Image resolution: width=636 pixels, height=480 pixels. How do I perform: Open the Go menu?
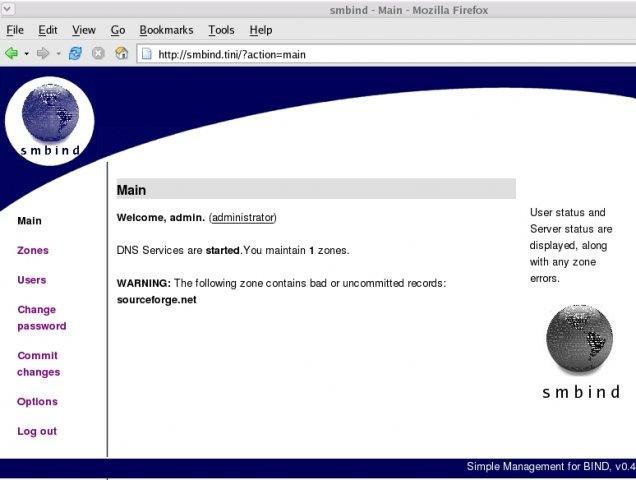pyautogui.click(x=118, y=30)
